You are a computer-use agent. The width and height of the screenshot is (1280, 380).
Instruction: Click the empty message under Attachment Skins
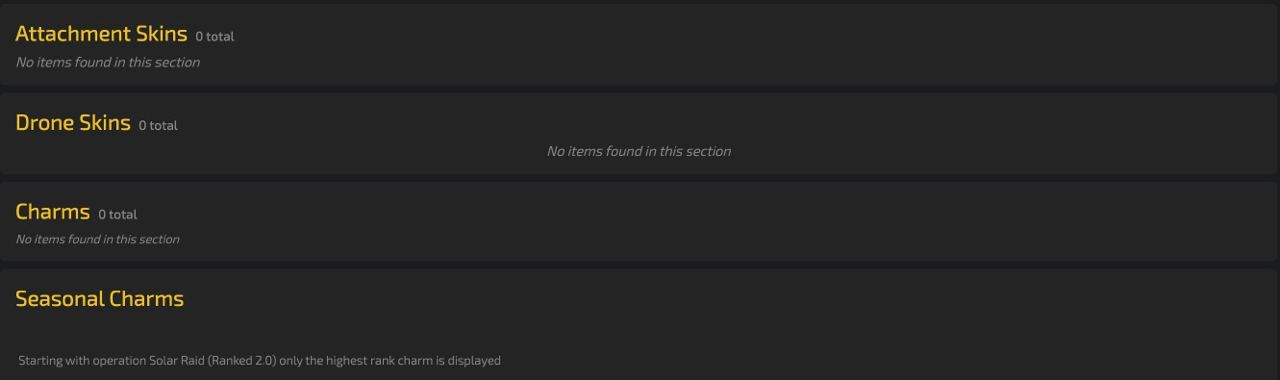[x=108, y=62]
